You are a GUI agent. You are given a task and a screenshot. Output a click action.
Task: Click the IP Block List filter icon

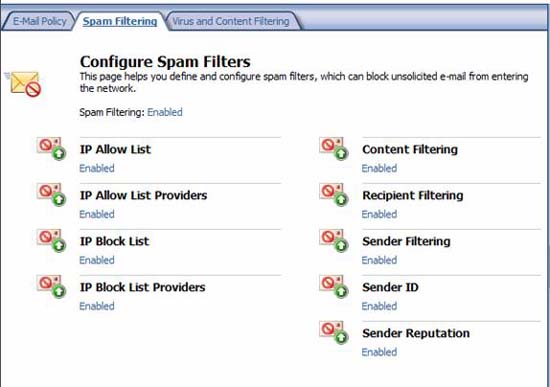click(x=52, y=240)
